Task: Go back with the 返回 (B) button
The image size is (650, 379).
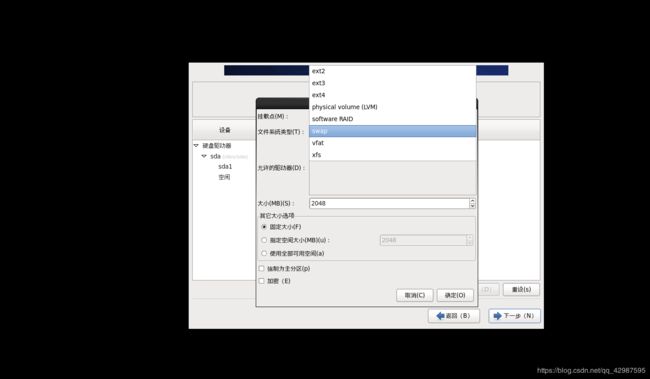Action: 454,316
